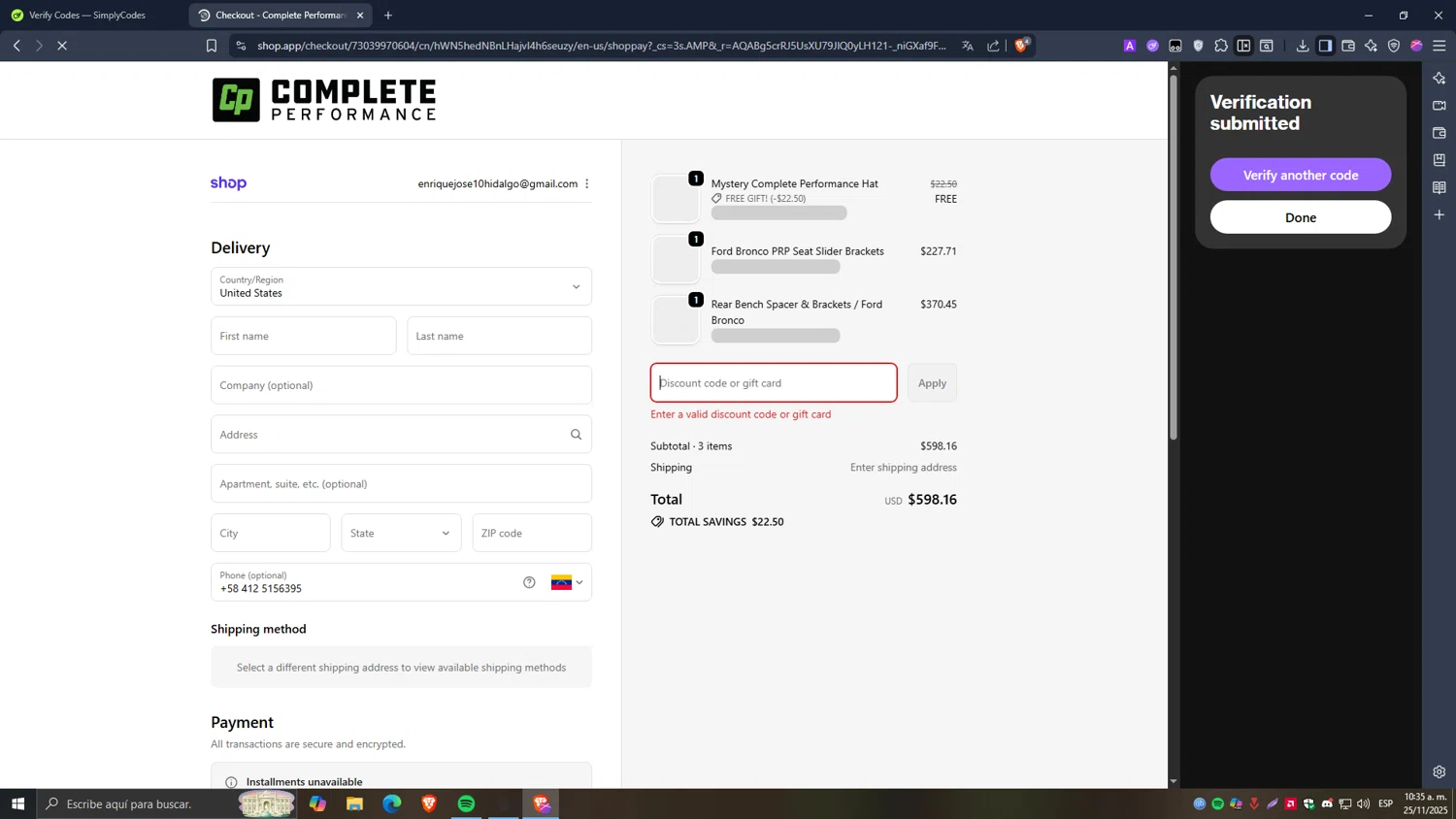Open a new browser tab
This screenshot has width=1456, height=819.
pos(388,16)
